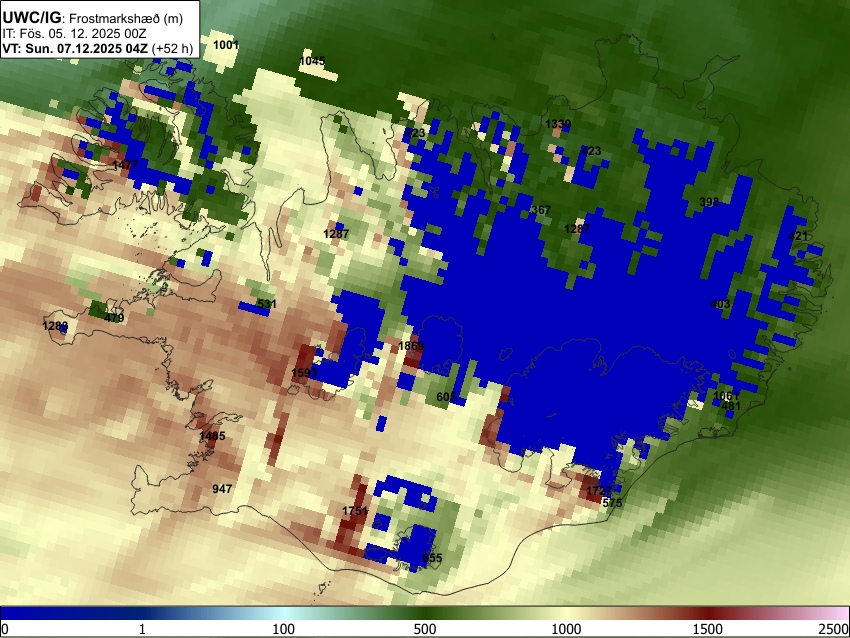Select the 1477 value in Westfjords

pyautogui.click(x=125, y=165)
